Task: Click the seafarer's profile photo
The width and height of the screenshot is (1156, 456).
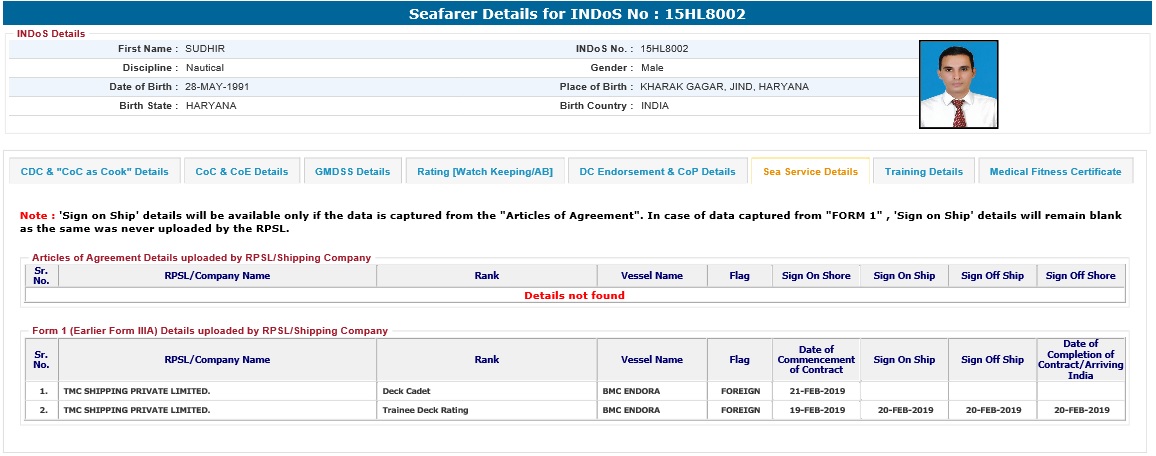Action: tap(958, 85)
